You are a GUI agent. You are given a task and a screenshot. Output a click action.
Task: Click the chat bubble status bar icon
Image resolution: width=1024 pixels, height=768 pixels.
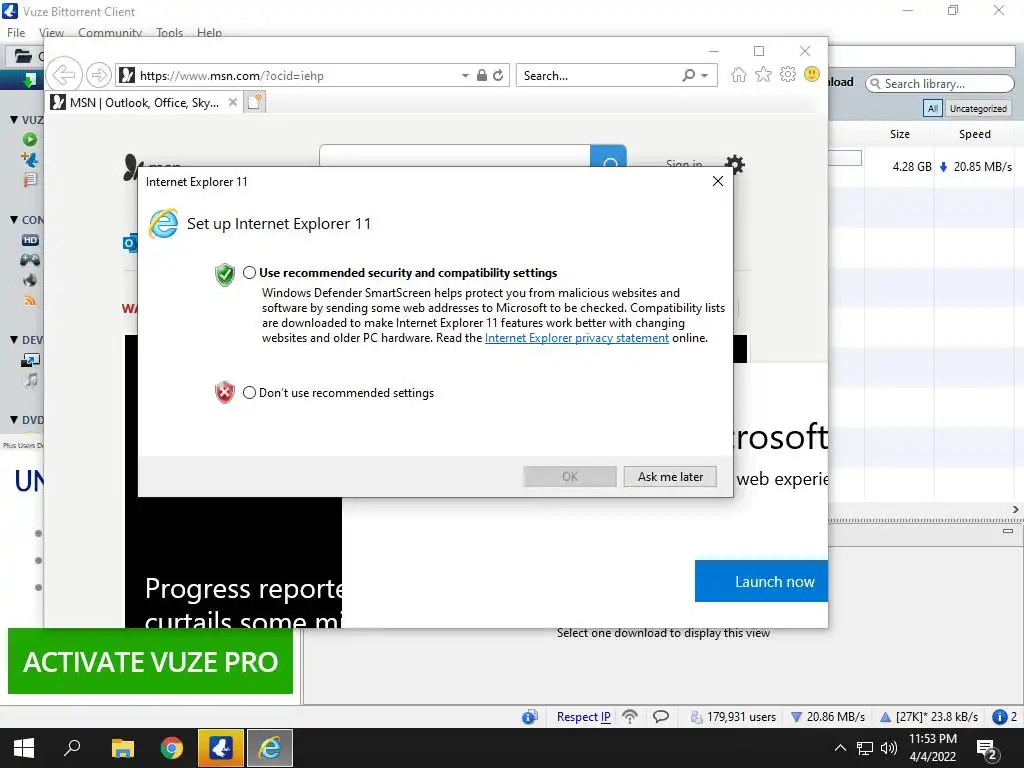coord(661,716)
